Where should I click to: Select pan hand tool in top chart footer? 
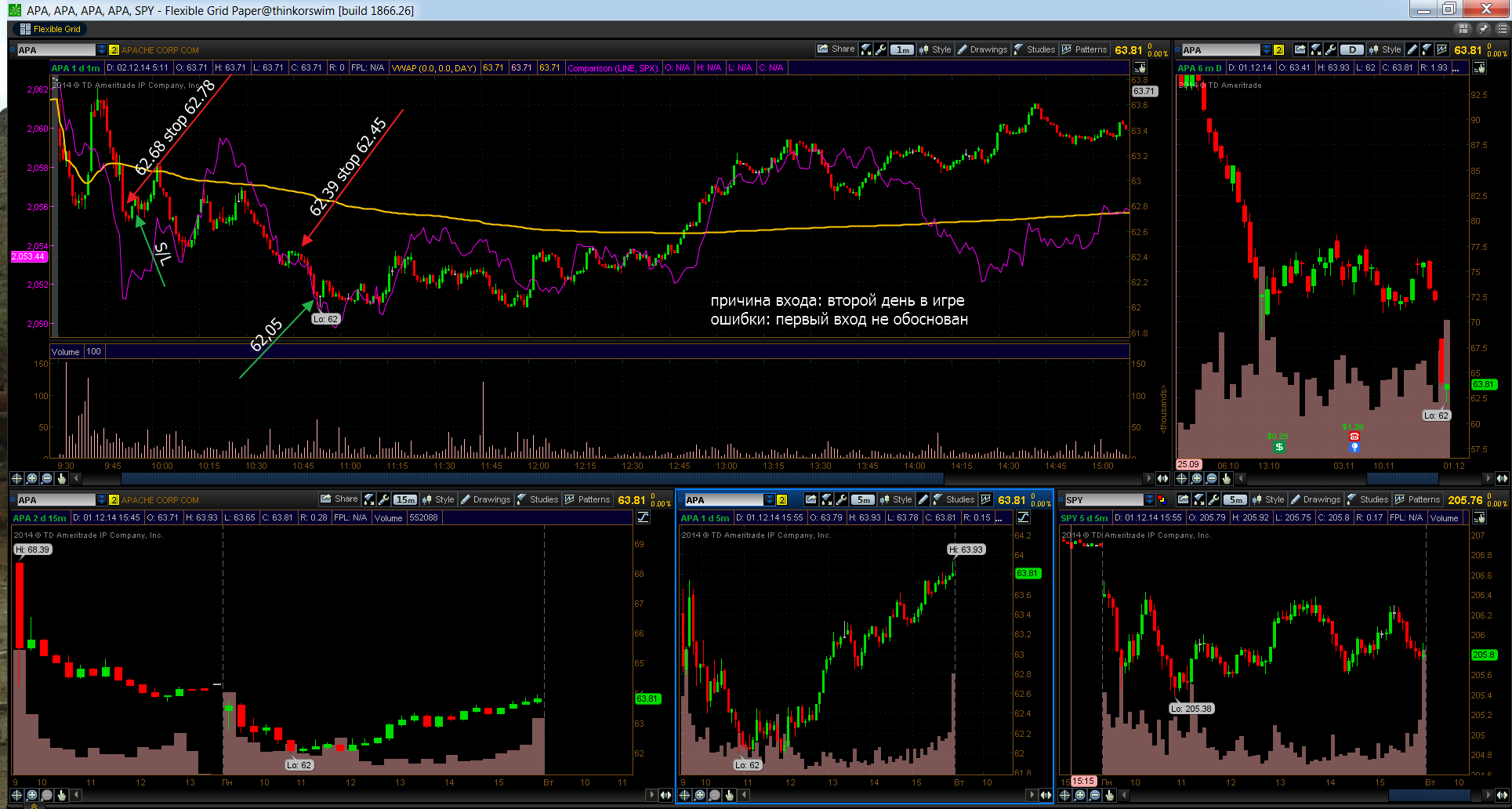click(x=61, y=478)
